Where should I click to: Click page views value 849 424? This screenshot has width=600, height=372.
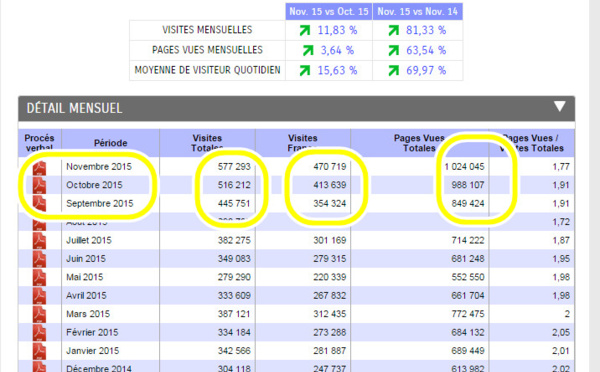tap(468, 203)
